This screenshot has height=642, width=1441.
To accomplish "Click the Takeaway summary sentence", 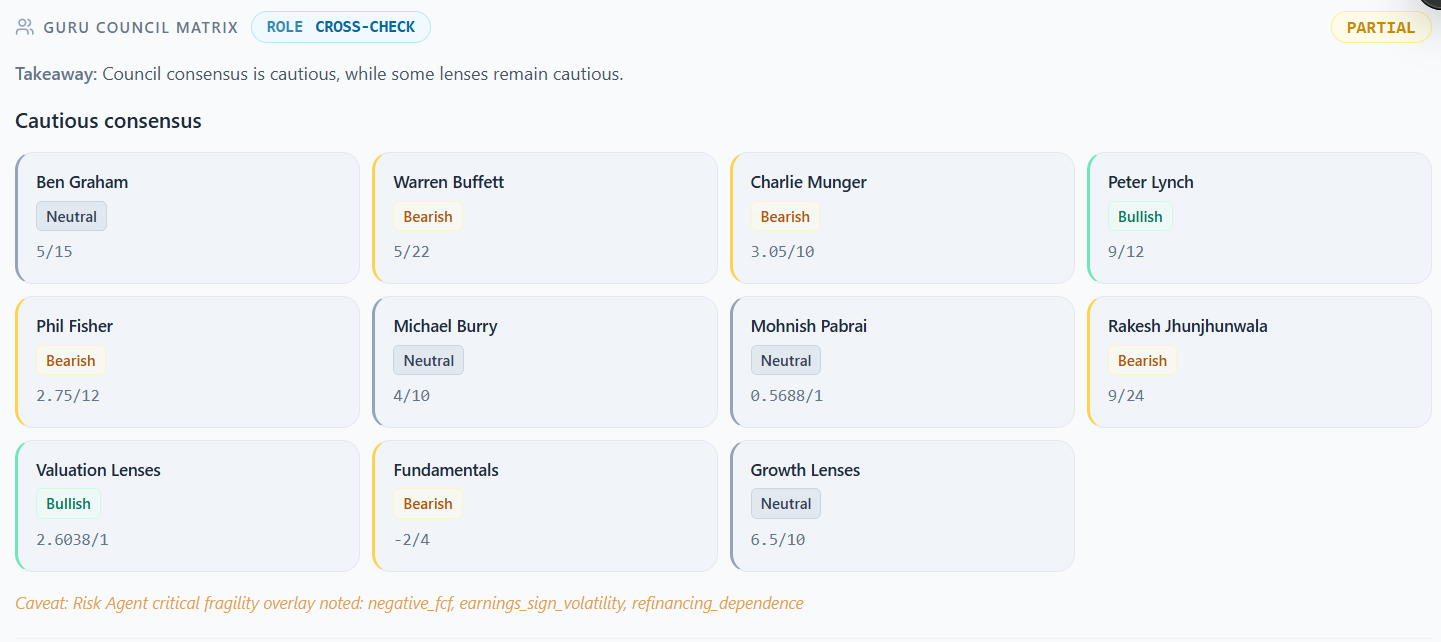I will pos(319,74).
